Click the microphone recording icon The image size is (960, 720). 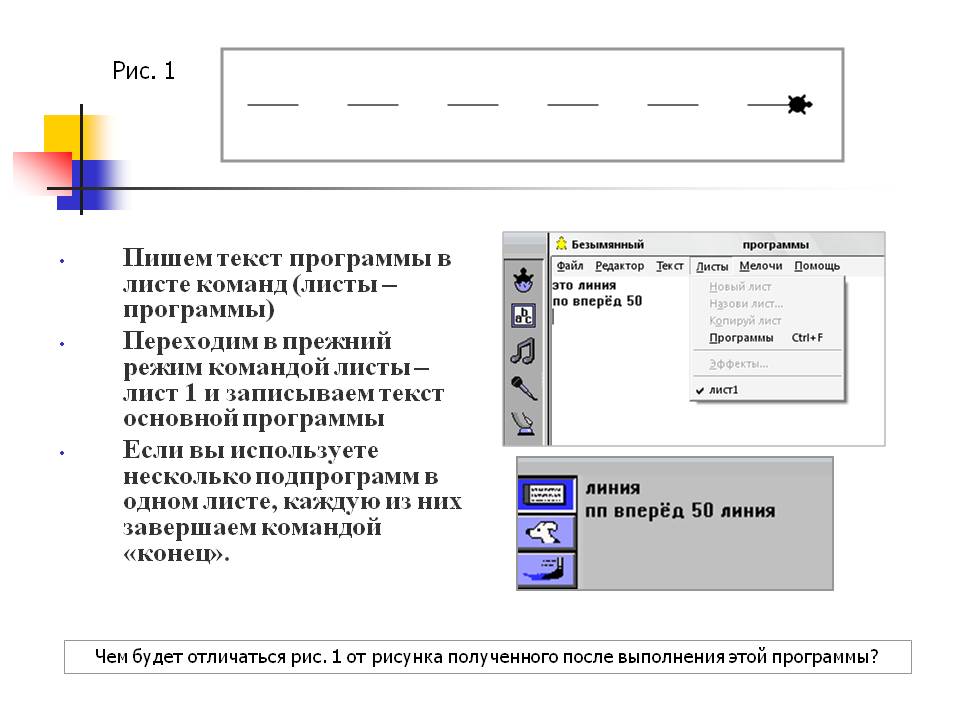tap(523, 388)
